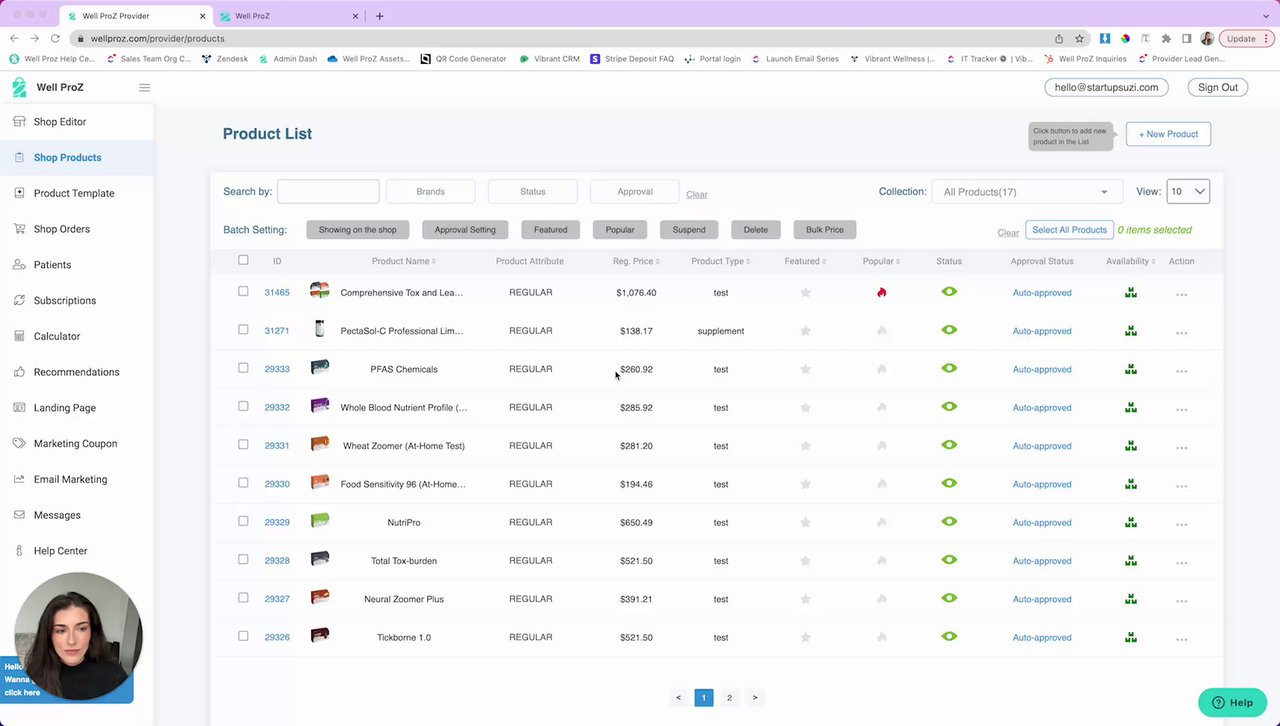Open action dots for Wheat Zoomer row

tap(1181, 447)
